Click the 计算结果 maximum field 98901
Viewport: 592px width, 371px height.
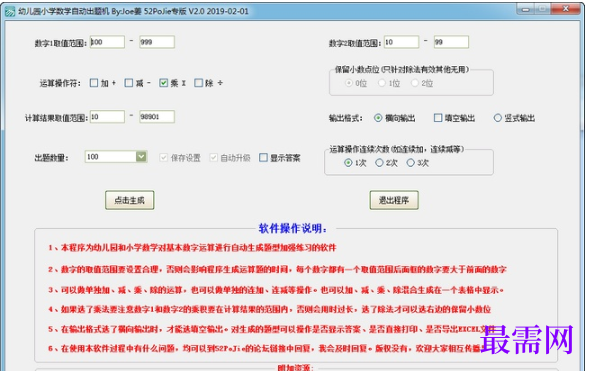click(x=157, y=117)
